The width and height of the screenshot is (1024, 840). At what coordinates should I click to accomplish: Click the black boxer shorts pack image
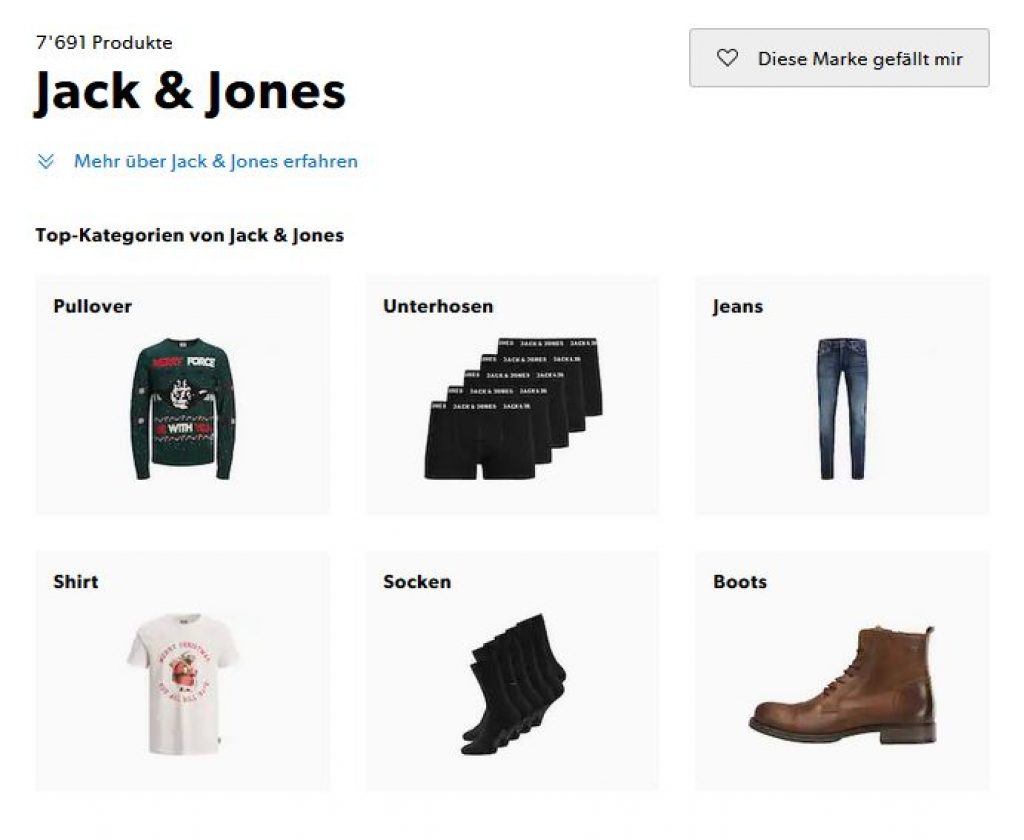[512, 408]
